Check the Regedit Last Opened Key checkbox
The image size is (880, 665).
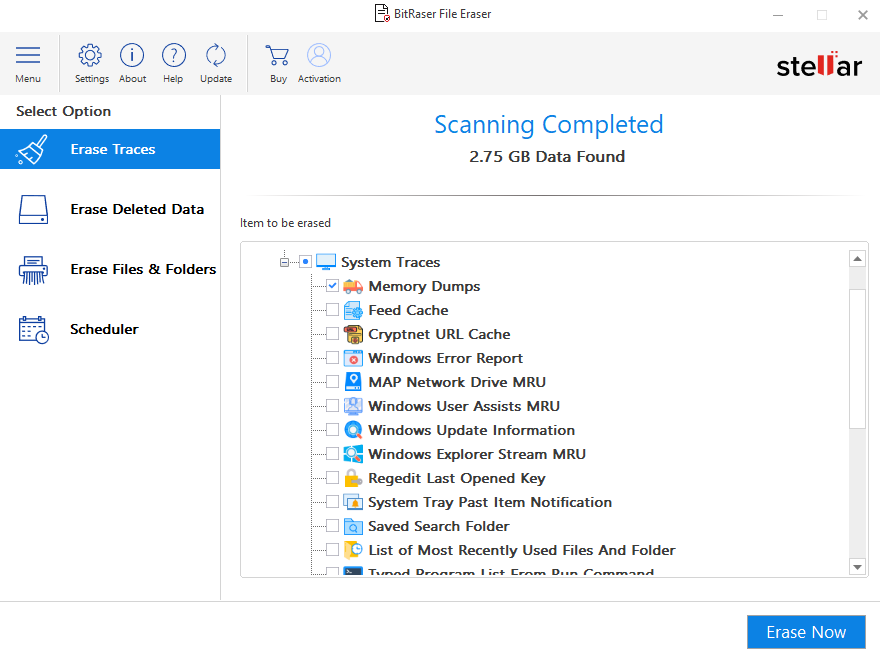pyautogui.click(x=332, y=478)
